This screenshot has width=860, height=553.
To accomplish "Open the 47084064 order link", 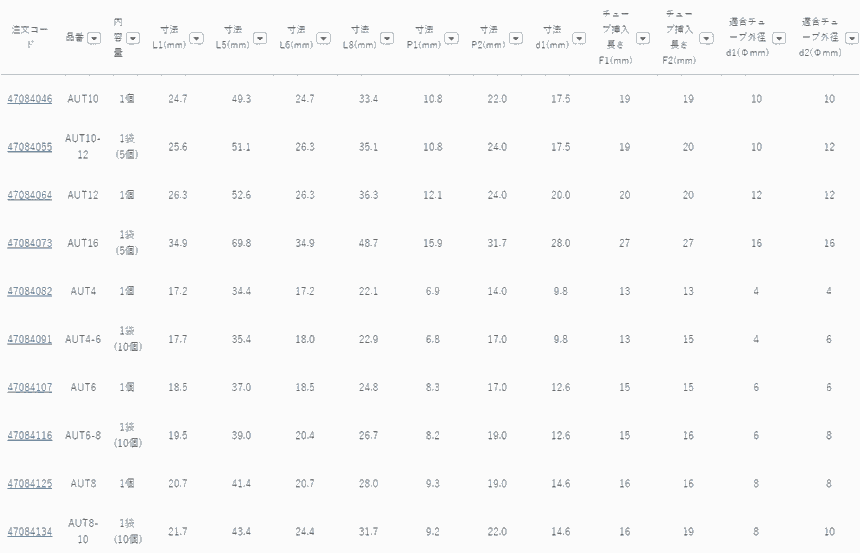I will pos(30,195).
